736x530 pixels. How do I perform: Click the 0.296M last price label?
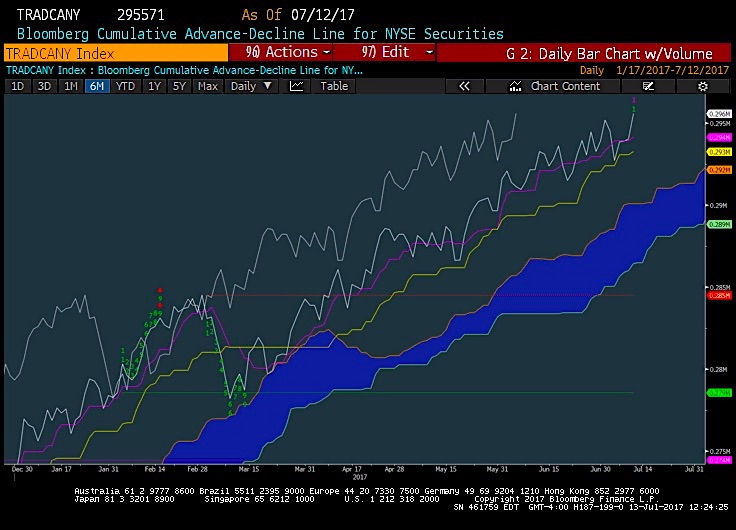(718, 115)
